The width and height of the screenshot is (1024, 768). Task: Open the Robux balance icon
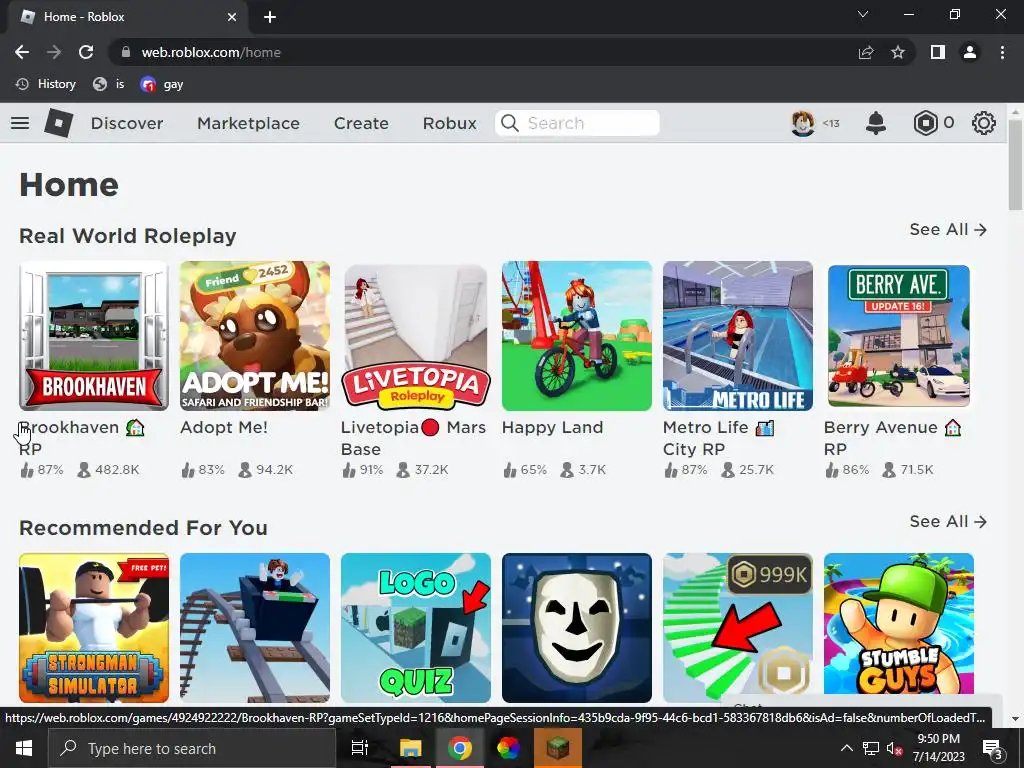925,123
